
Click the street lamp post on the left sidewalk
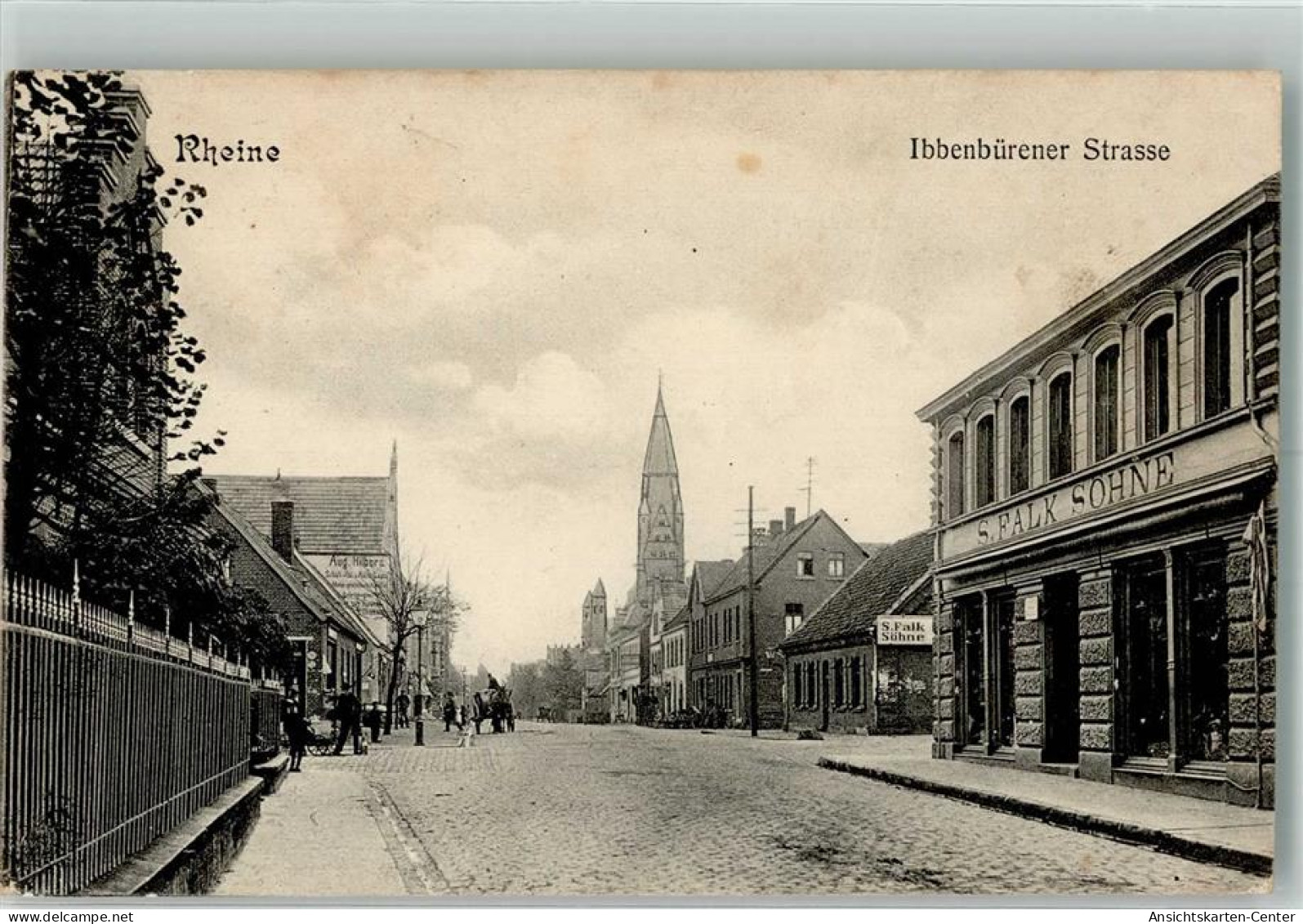[419, 675]
